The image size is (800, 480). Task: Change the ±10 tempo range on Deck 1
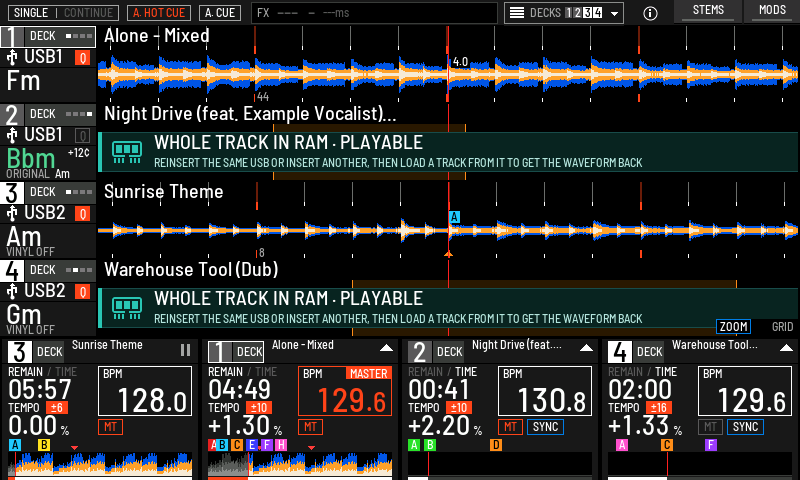pos(259,408)
